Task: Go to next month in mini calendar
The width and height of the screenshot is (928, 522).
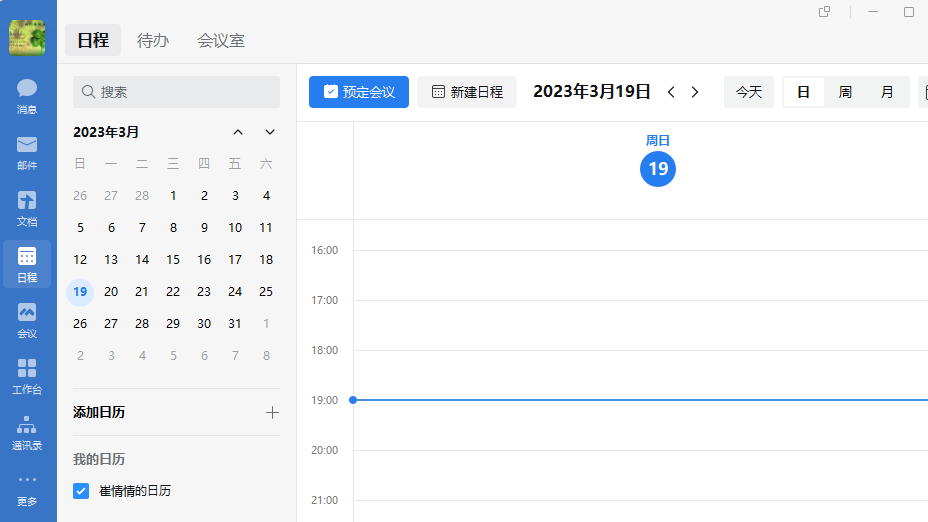Action: pos(270,132)
